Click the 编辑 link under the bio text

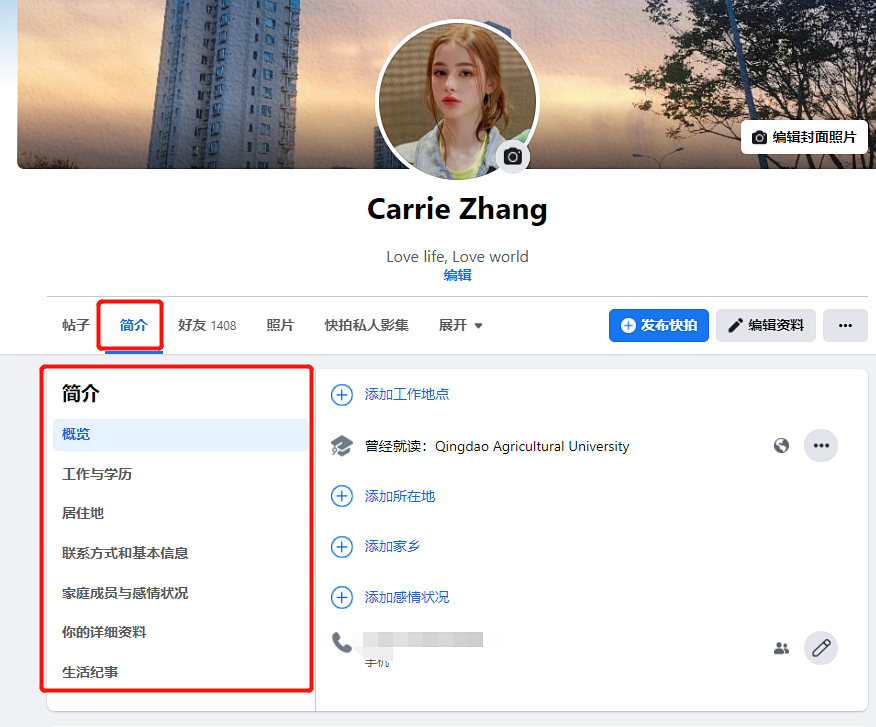(457, 274)
